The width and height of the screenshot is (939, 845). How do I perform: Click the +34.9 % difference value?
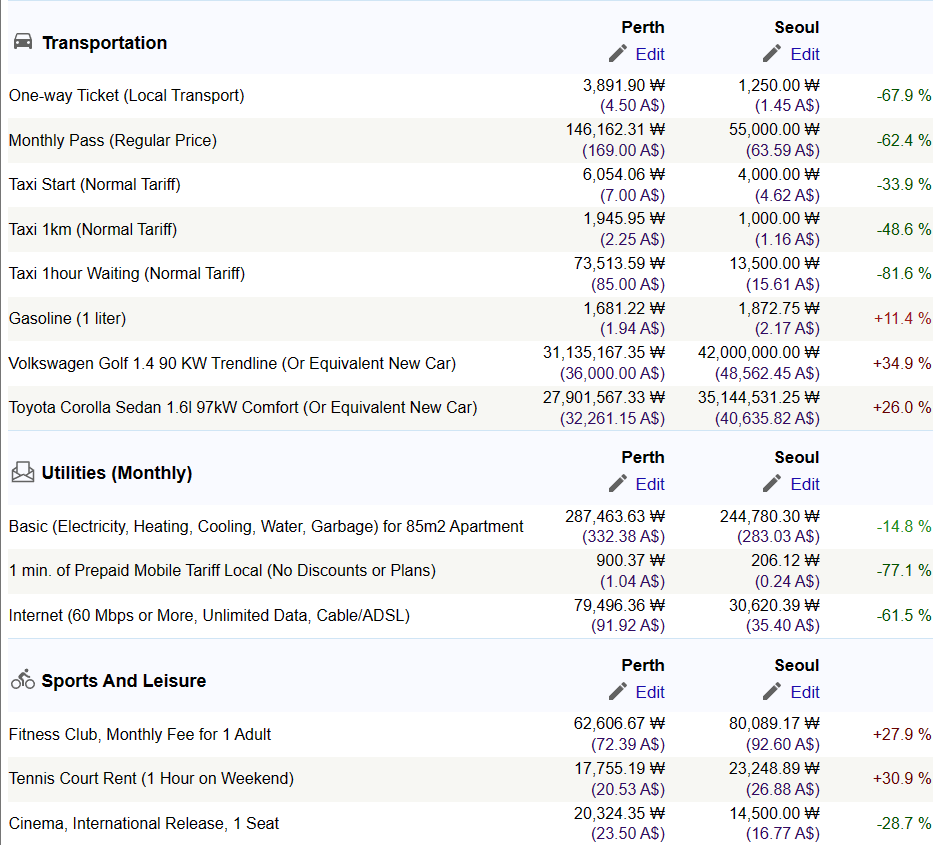coord(902,364)
